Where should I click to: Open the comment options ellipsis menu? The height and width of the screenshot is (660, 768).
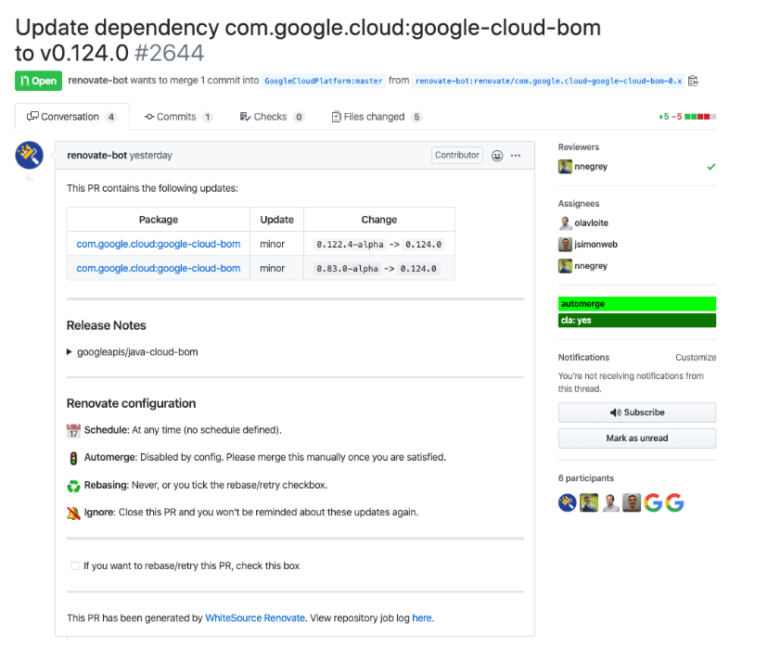tap(516, 156)
